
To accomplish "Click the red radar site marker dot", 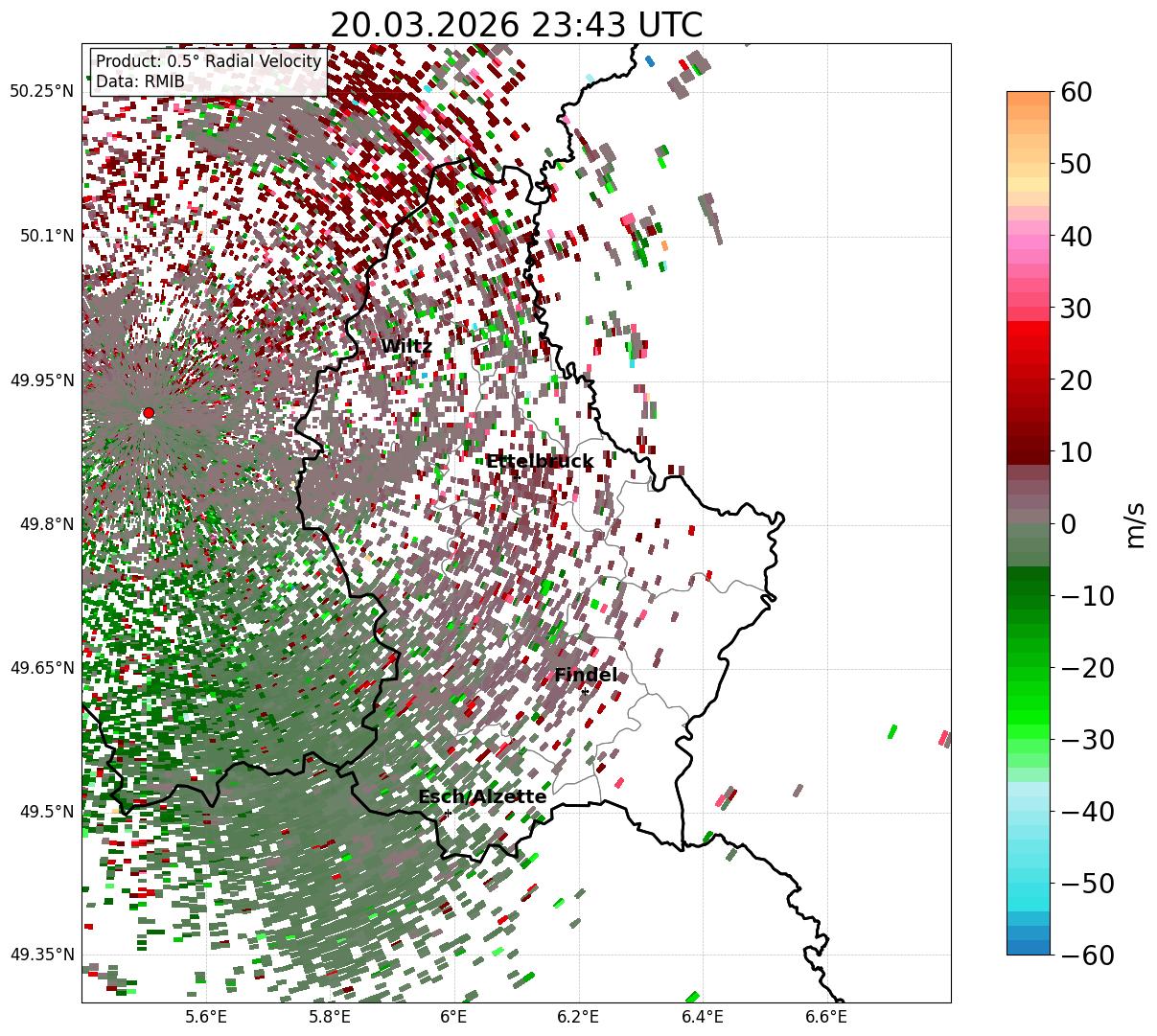I will [148, 413].
